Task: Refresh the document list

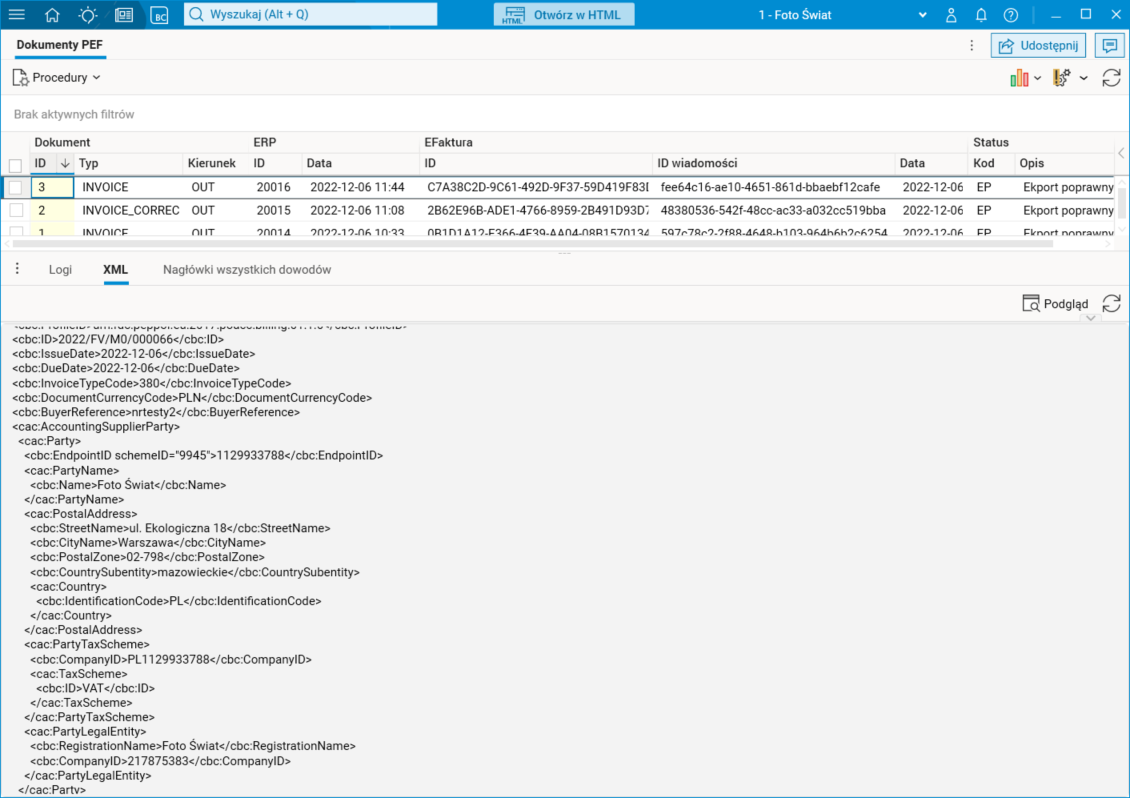Action: (1111, 78)
